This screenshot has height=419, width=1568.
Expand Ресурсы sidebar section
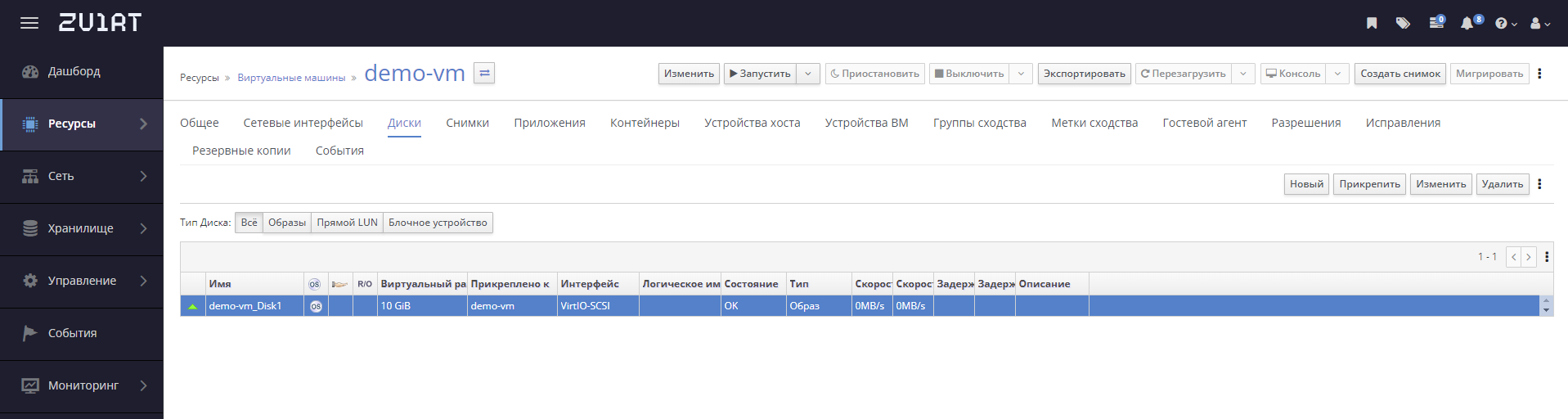82,124
